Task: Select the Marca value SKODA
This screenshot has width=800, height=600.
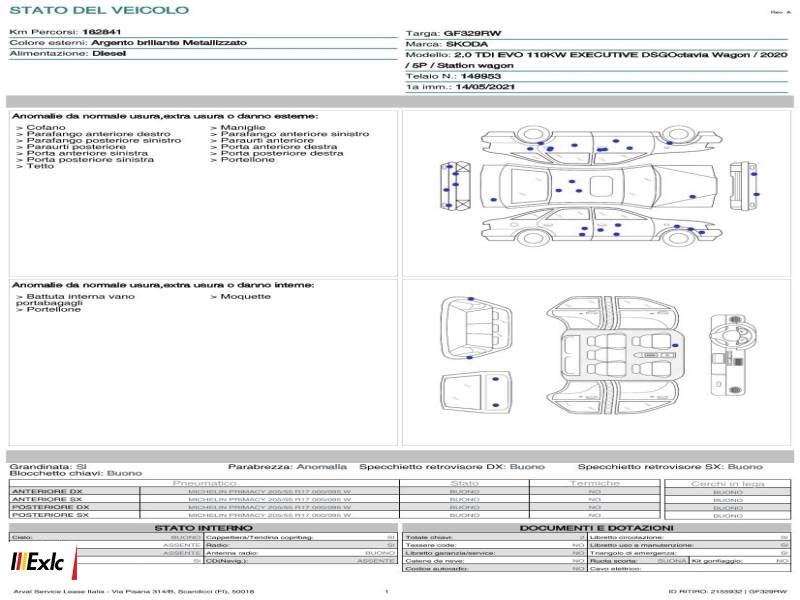Action: (467, 44)
